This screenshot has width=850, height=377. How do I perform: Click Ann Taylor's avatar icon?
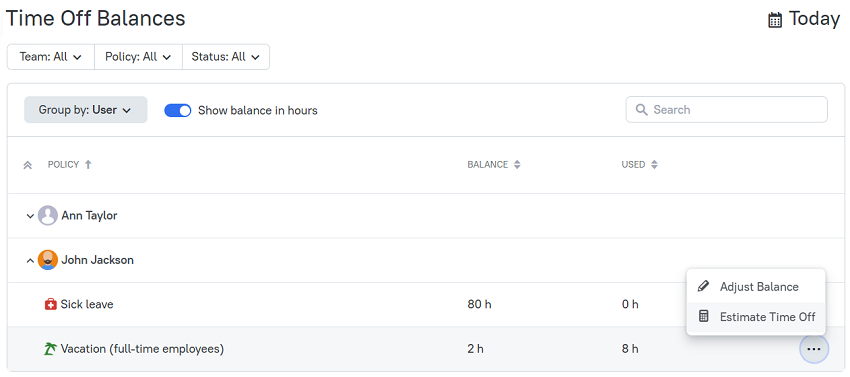point(48,215)
